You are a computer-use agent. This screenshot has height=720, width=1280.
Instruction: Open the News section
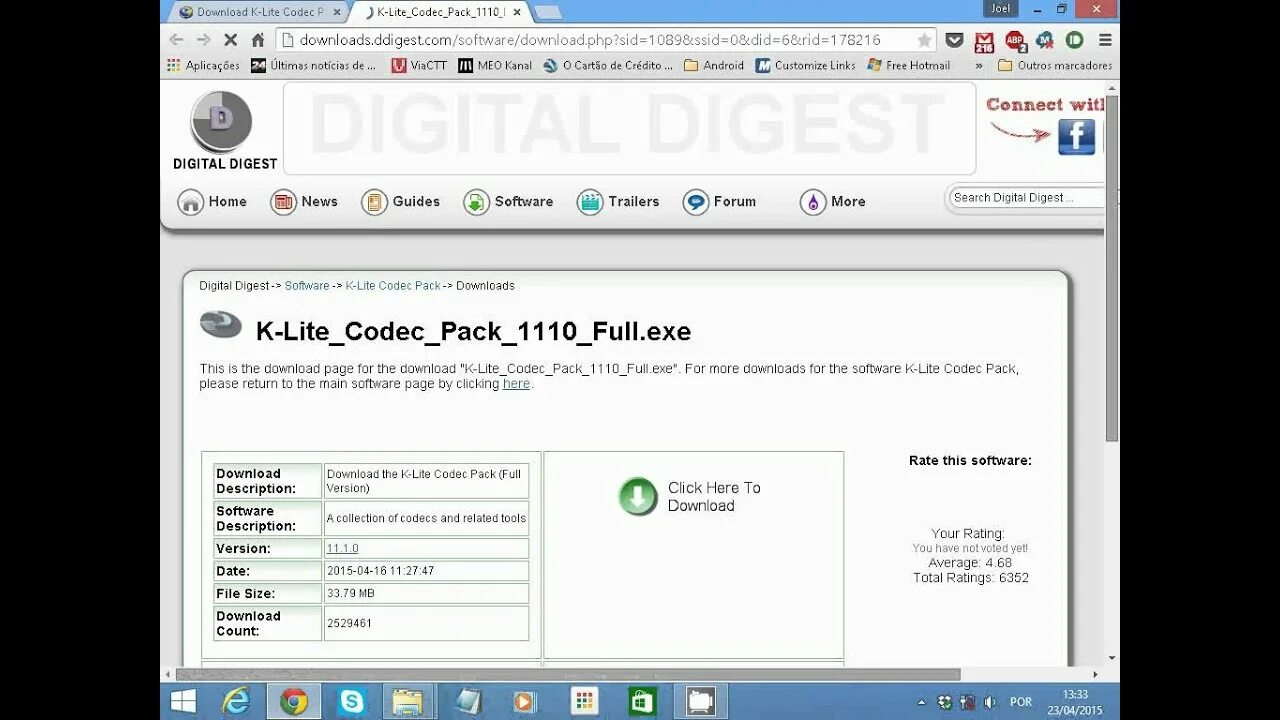(x=304, y=202)
